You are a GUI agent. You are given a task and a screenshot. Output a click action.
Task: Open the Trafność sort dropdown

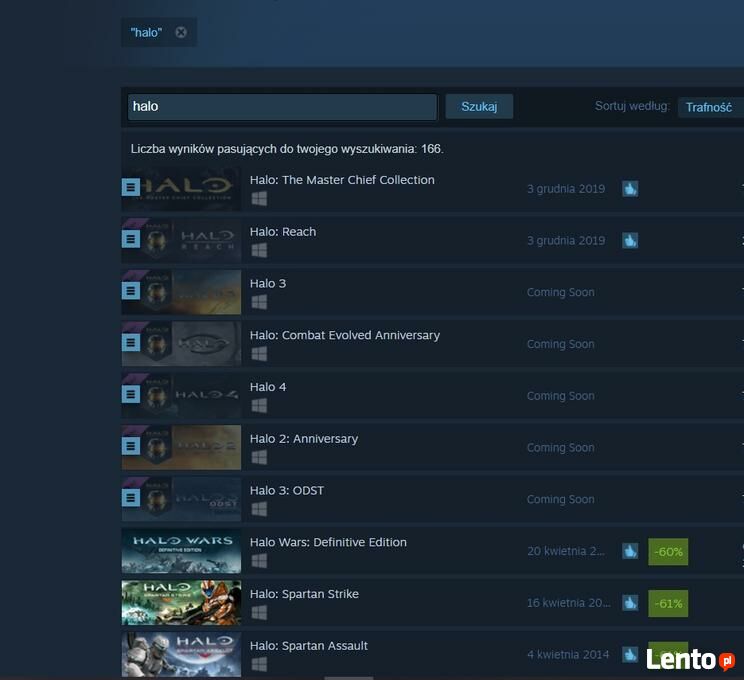(710, 107)
